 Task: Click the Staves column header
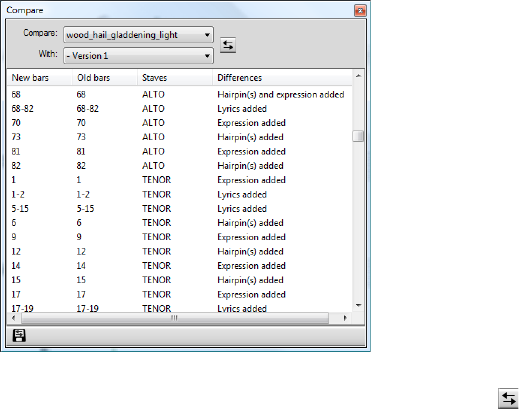[x=175, y=78]
